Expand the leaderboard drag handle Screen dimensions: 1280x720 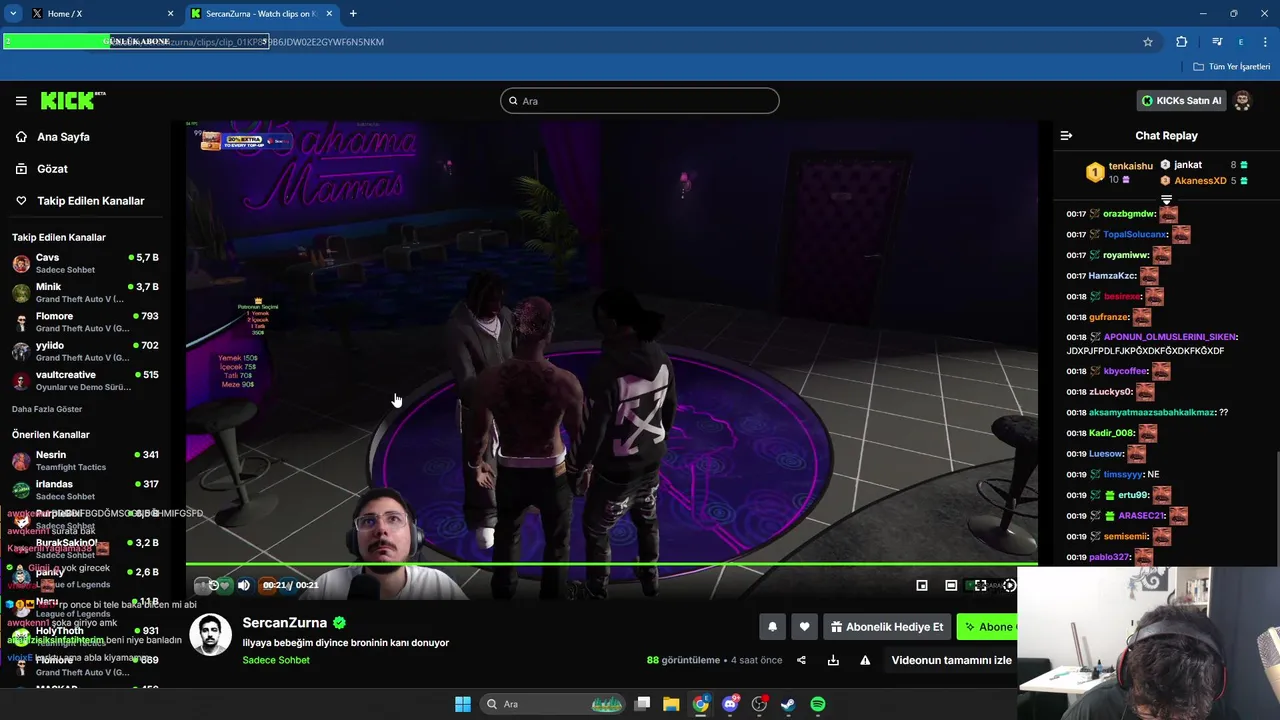1166,200
